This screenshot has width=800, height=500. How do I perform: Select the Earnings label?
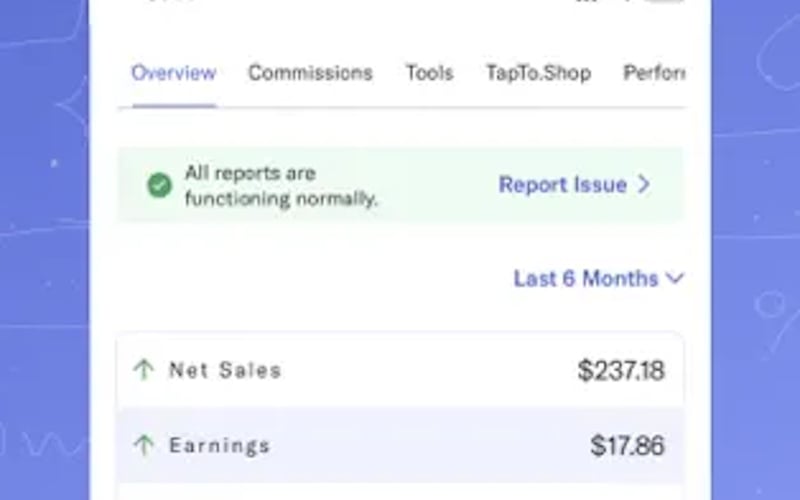[x=219, y=445]
